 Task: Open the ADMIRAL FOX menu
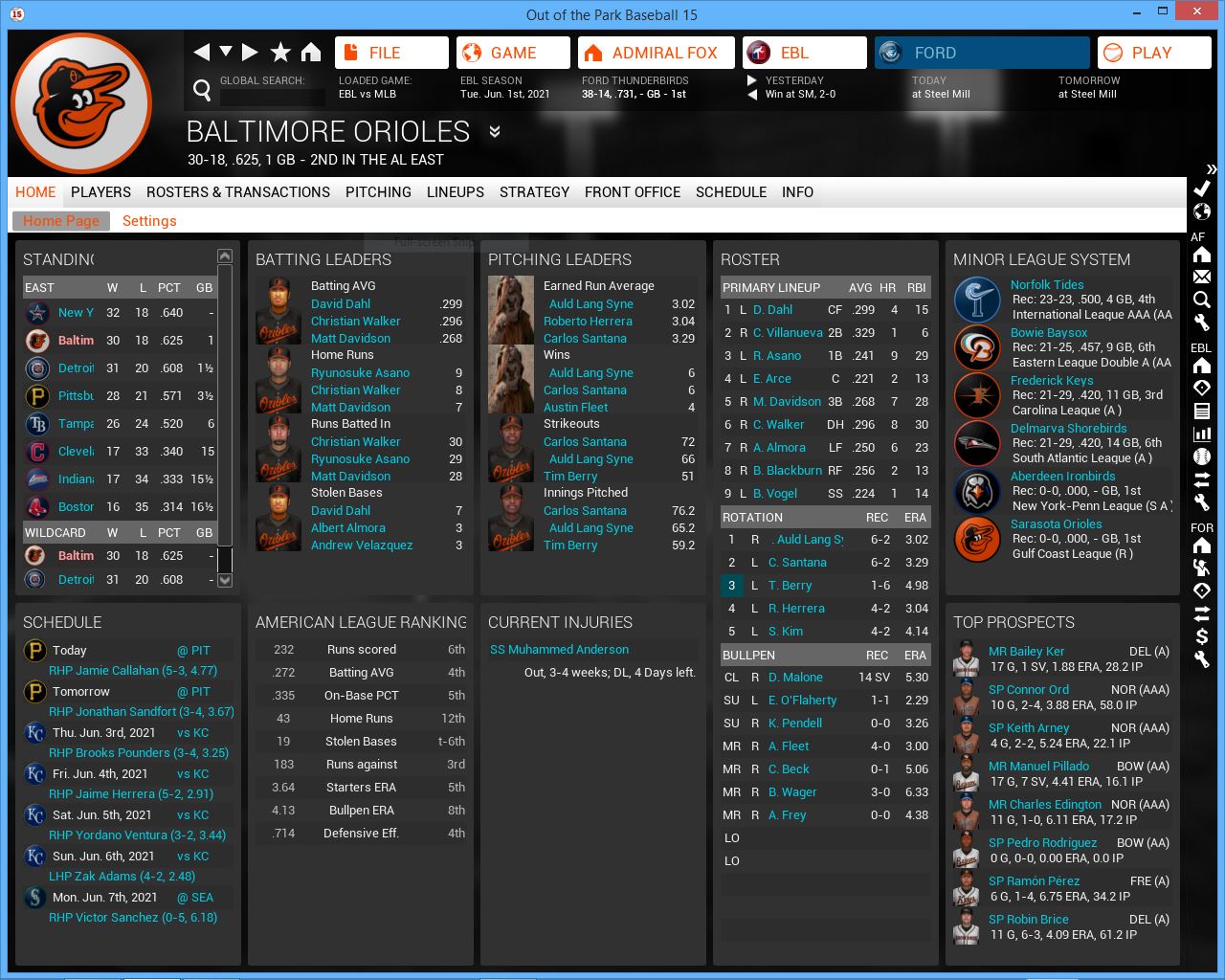(x=657, y=53)
